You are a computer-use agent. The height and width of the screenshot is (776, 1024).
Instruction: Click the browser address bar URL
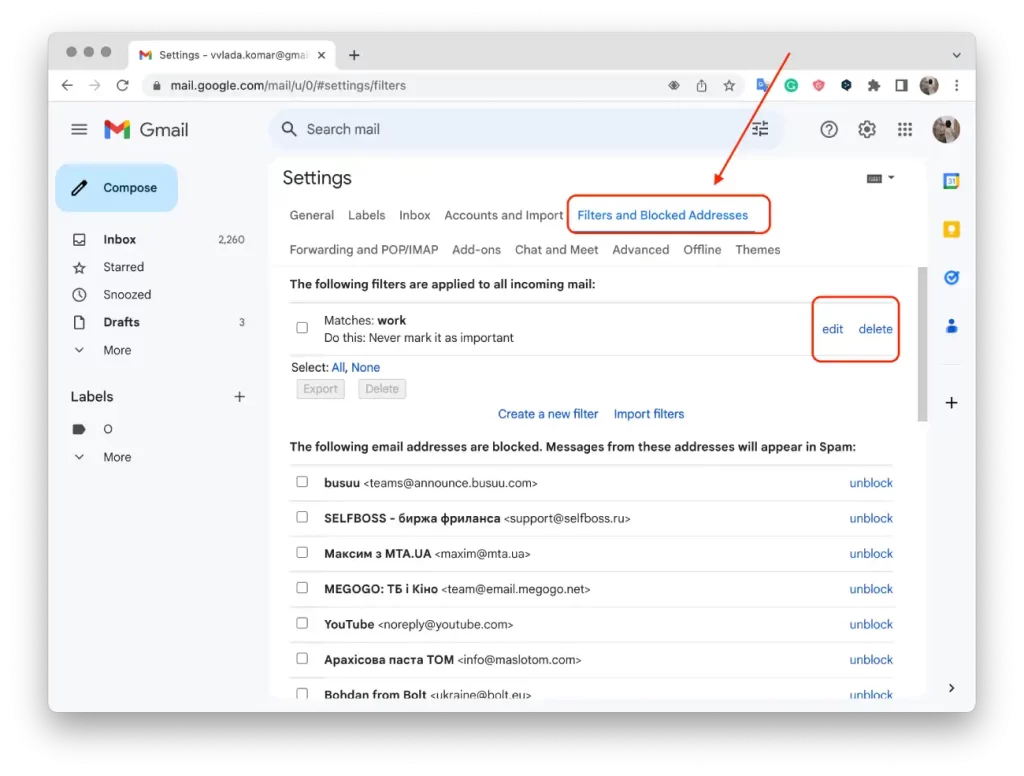(288, 86)
